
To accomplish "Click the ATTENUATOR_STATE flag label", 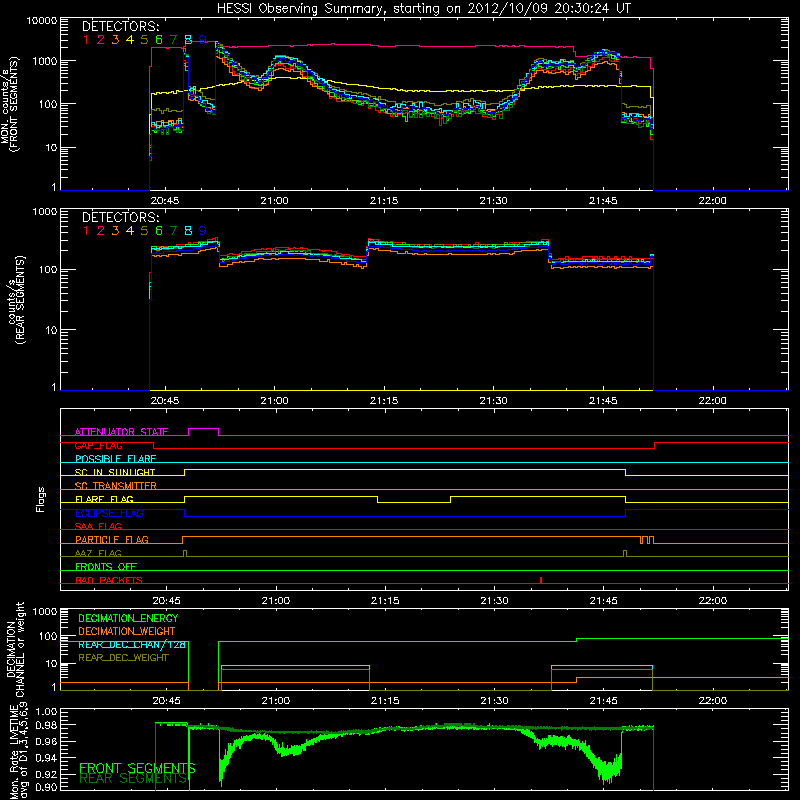I will click(x=121, y=432).
